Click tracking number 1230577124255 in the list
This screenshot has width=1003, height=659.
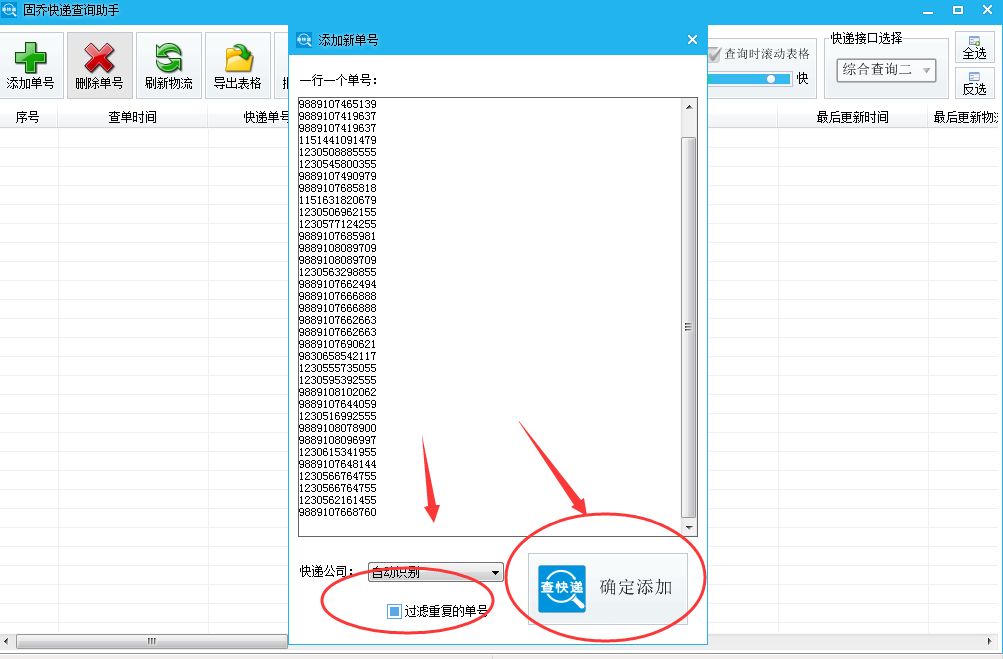pos(338,224)
